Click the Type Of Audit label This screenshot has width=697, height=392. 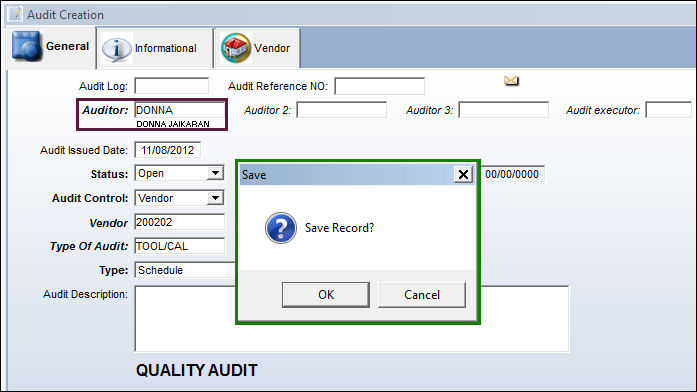[x=89, y=246]
